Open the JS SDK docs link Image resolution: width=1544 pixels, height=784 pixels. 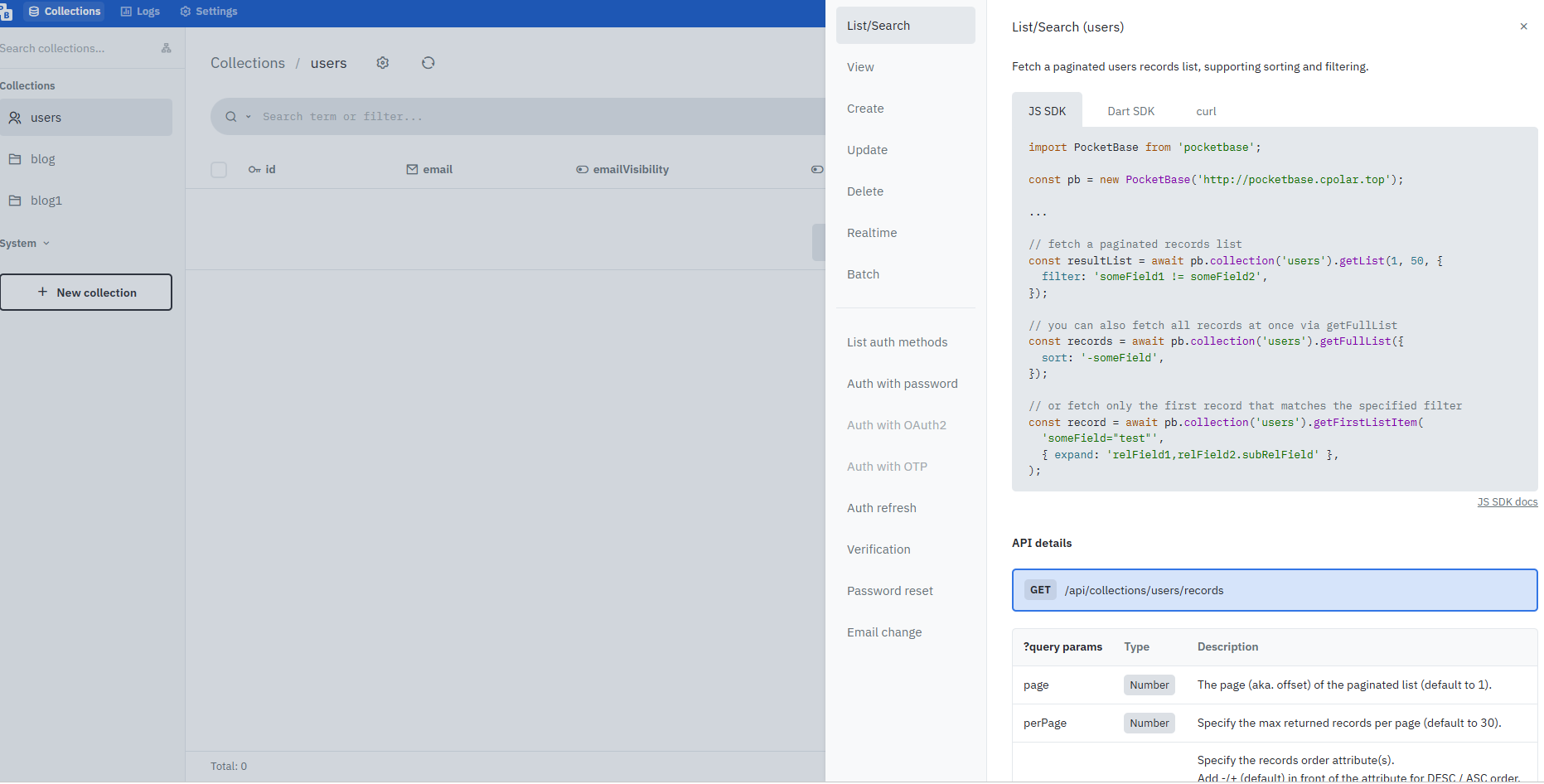tap(1507, 502)
